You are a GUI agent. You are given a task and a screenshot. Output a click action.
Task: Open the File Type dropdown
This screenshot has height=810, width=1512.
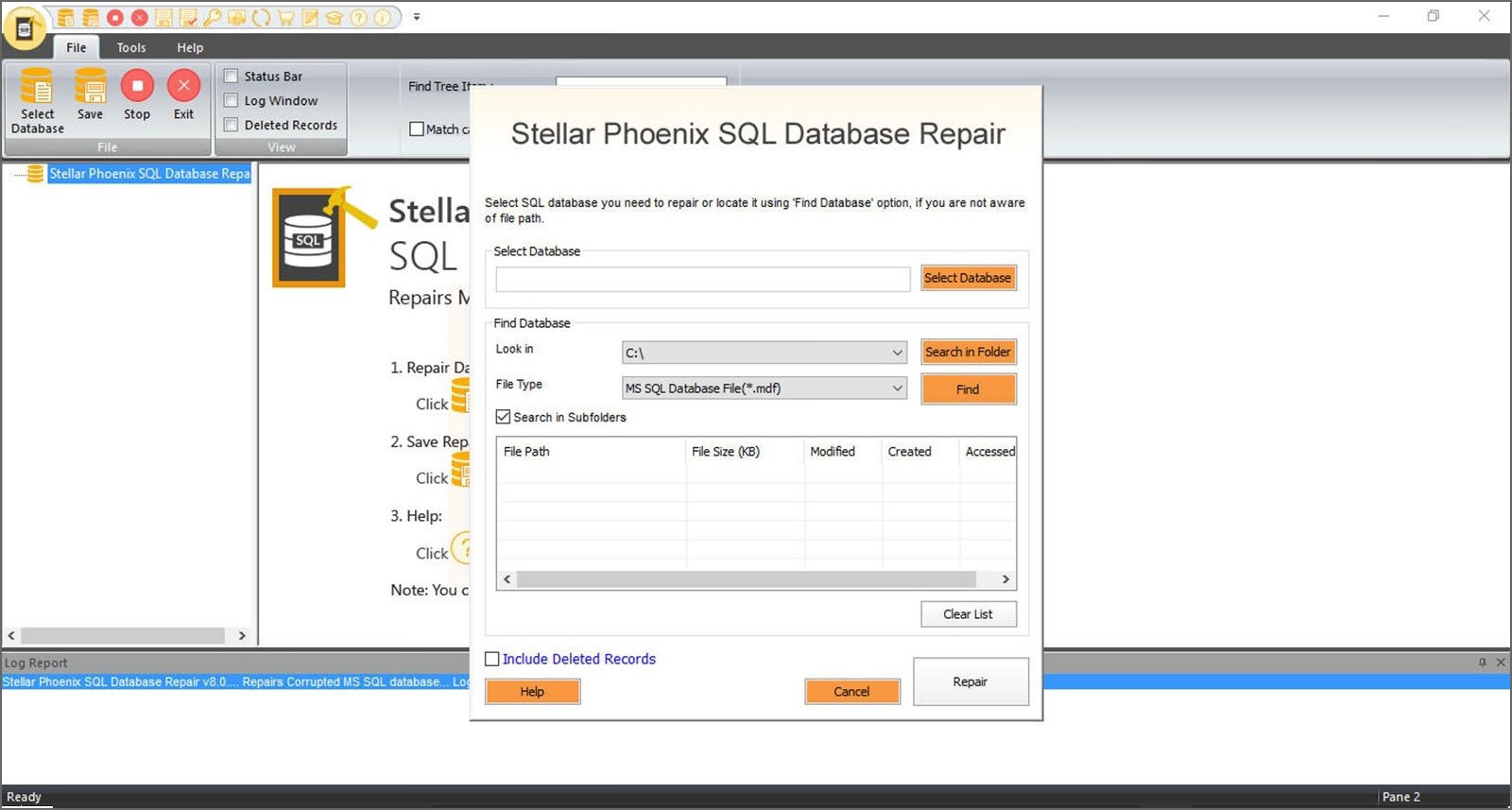coord(764,388)
